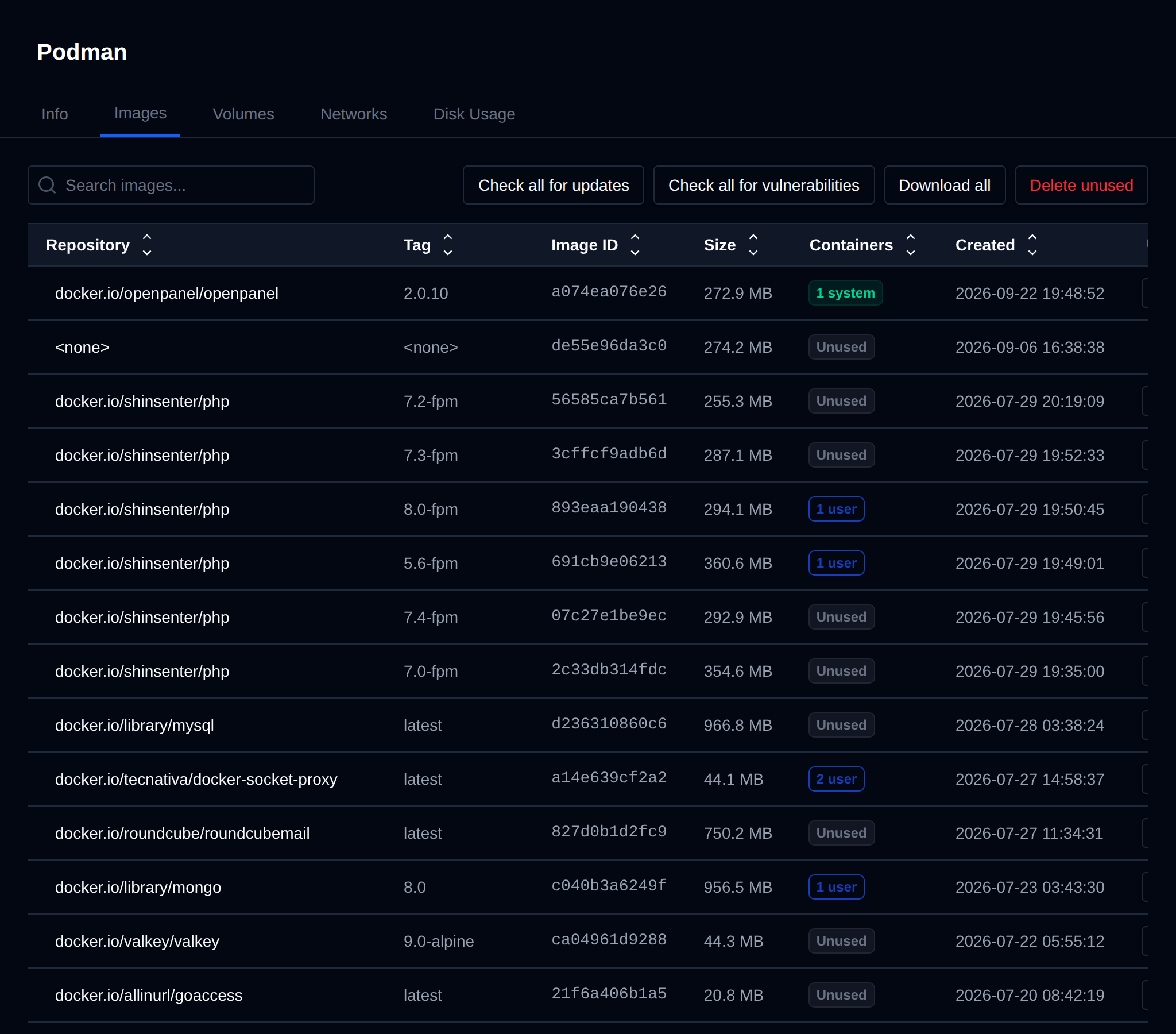Screen dimensions: 1176x1034
Task: Go to the Networks tab
Action: (x=354, y=114)
